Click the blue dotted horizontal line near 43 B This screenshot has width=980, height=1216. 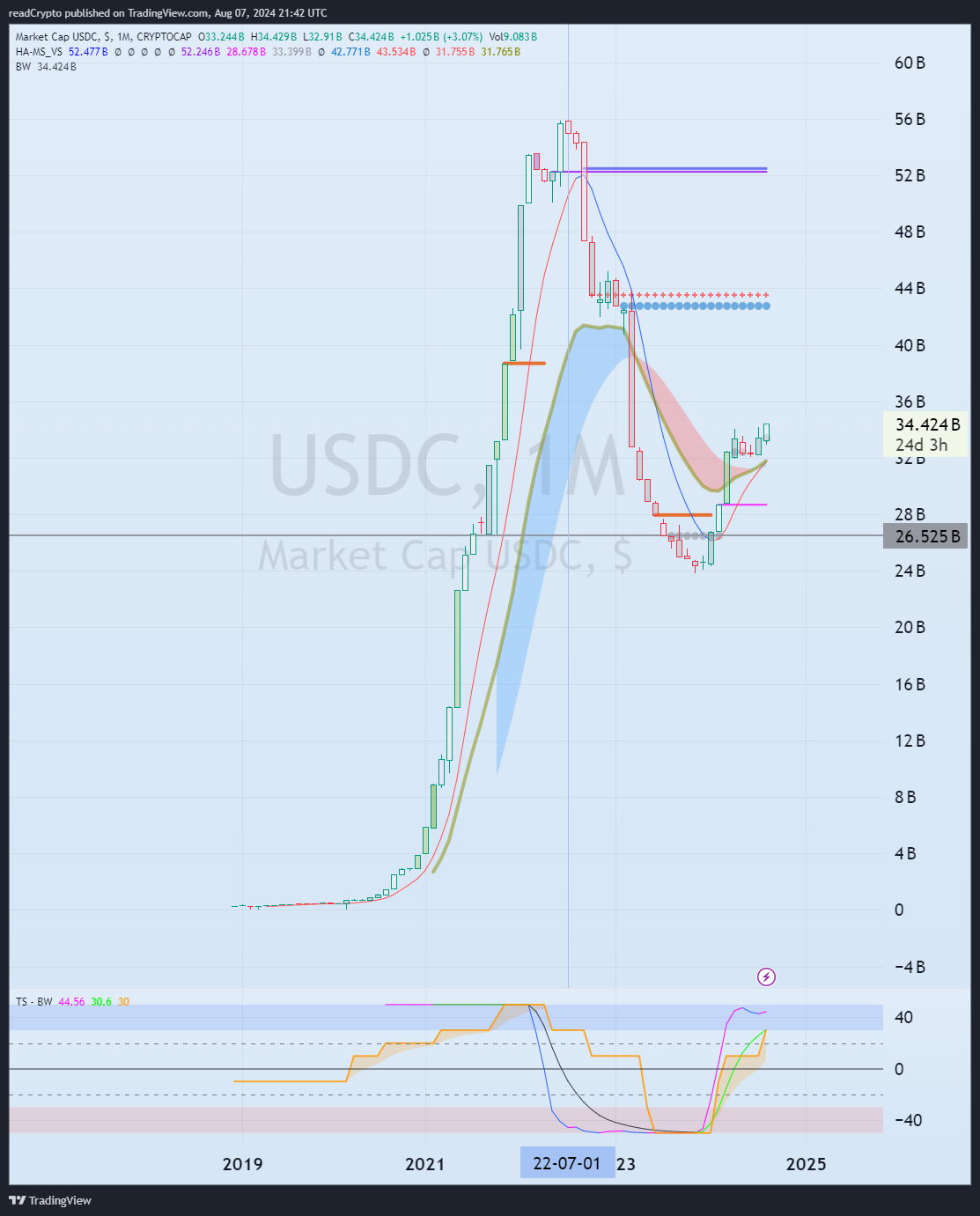pos(695,306)
